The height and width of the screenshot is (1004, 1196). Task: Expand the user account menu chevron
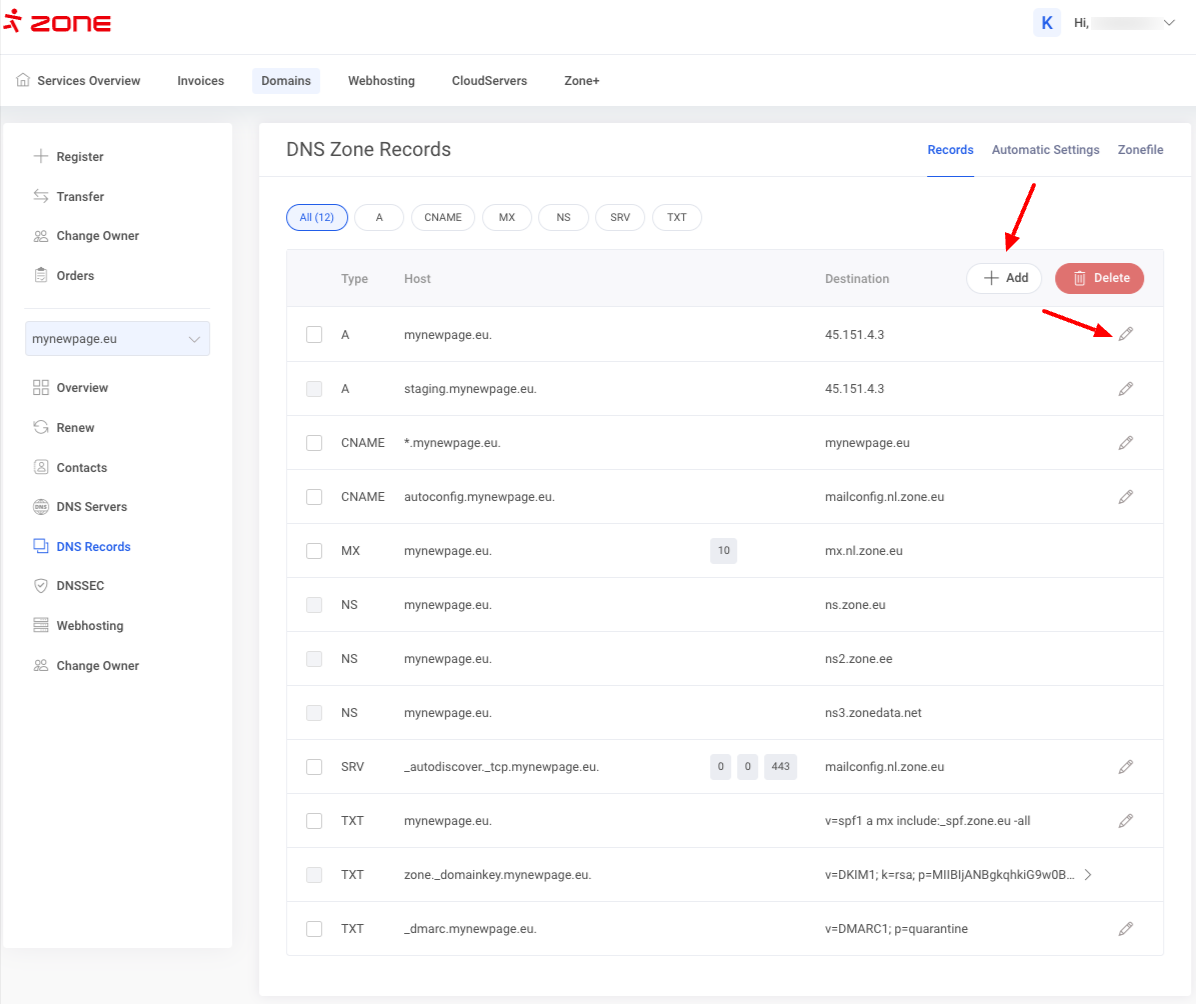[1169, 23]
